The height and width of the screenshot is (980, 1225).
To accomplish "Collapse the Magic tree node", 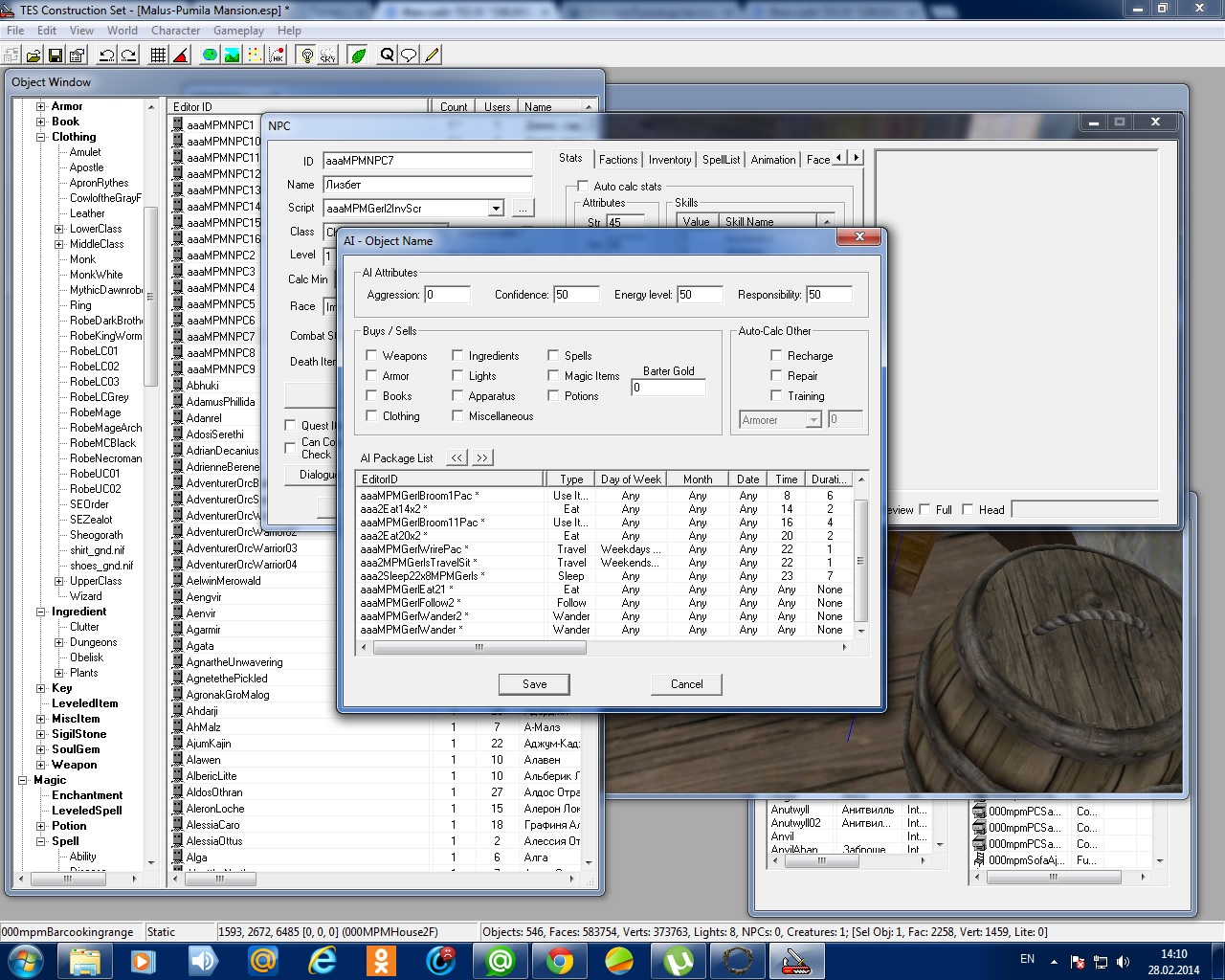I will pos(23,780).
